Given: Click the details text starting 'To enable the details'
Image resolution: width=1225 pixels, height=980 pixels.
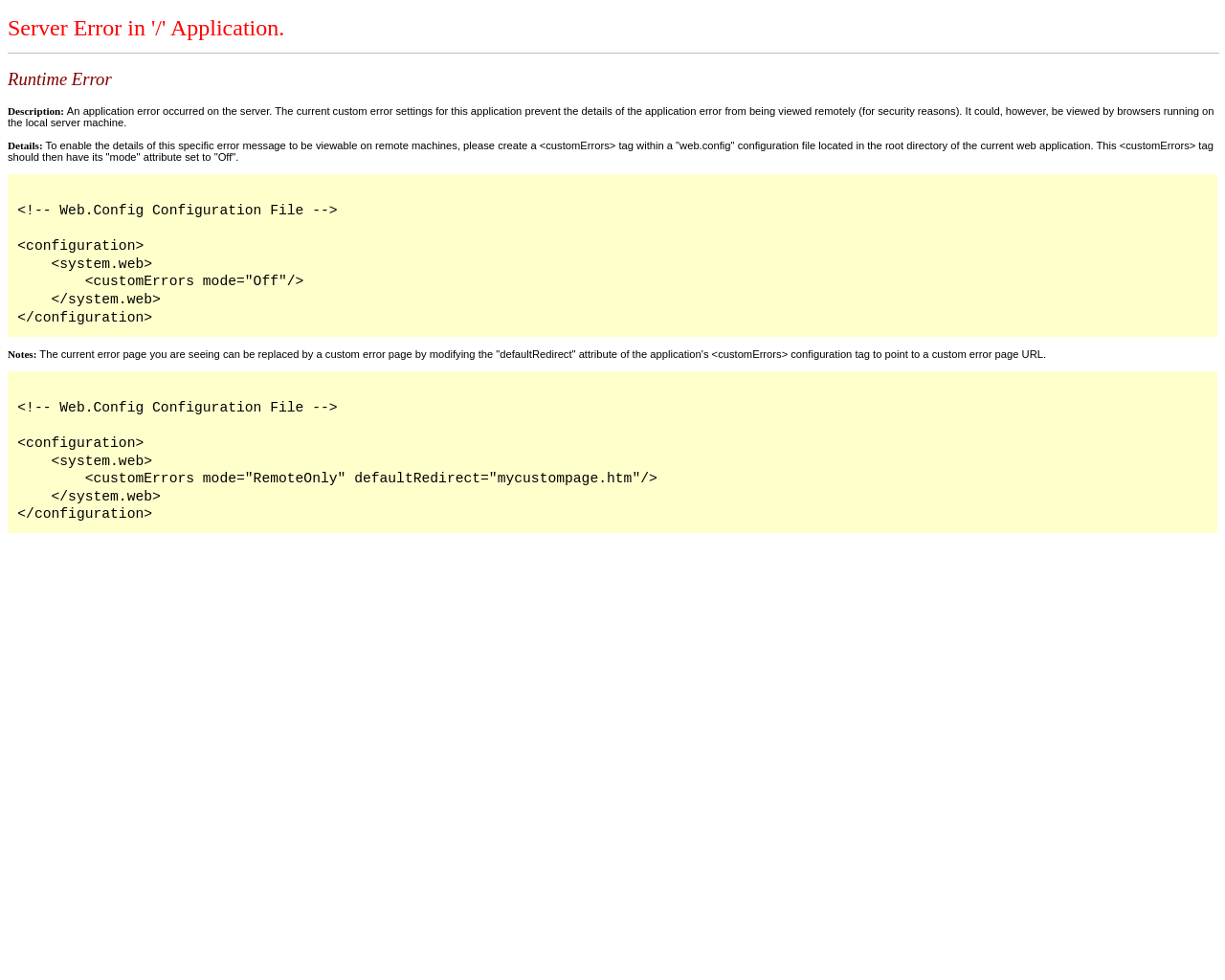Looking at the screenshot, I should (611, 151).
